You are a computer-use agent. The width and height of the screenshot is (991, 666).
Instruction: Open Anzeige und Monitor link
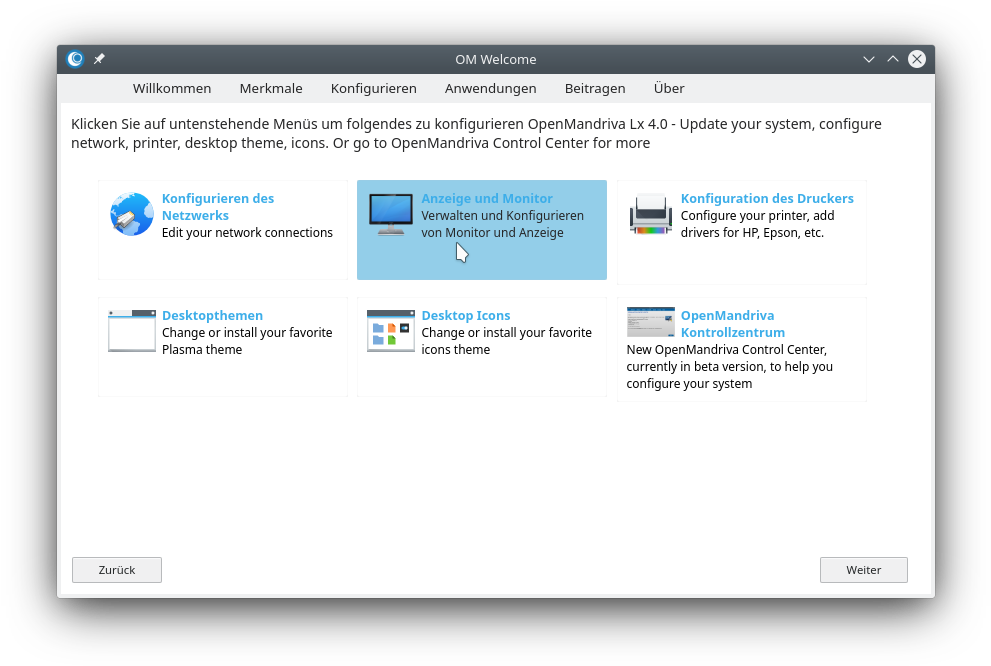[487, 198]
